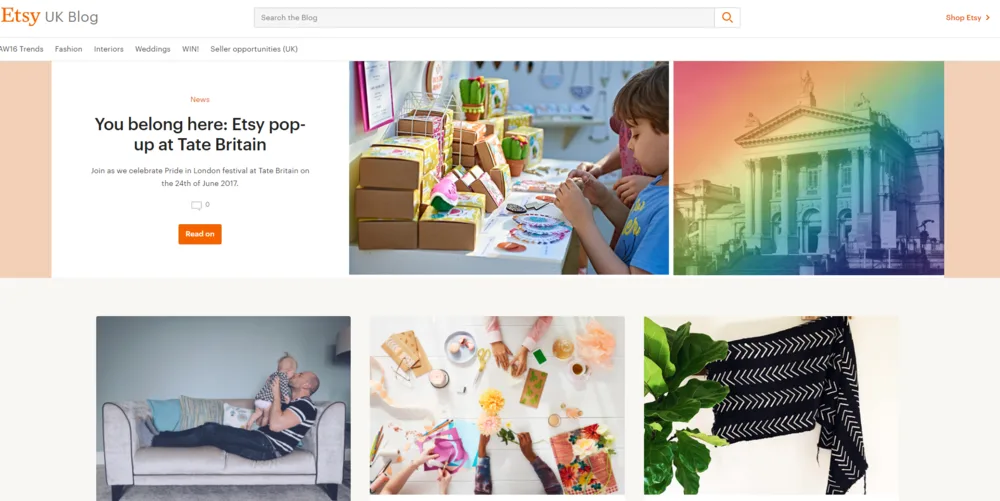
Task: Open the WIN! section
Action: (x=190, y=49)
